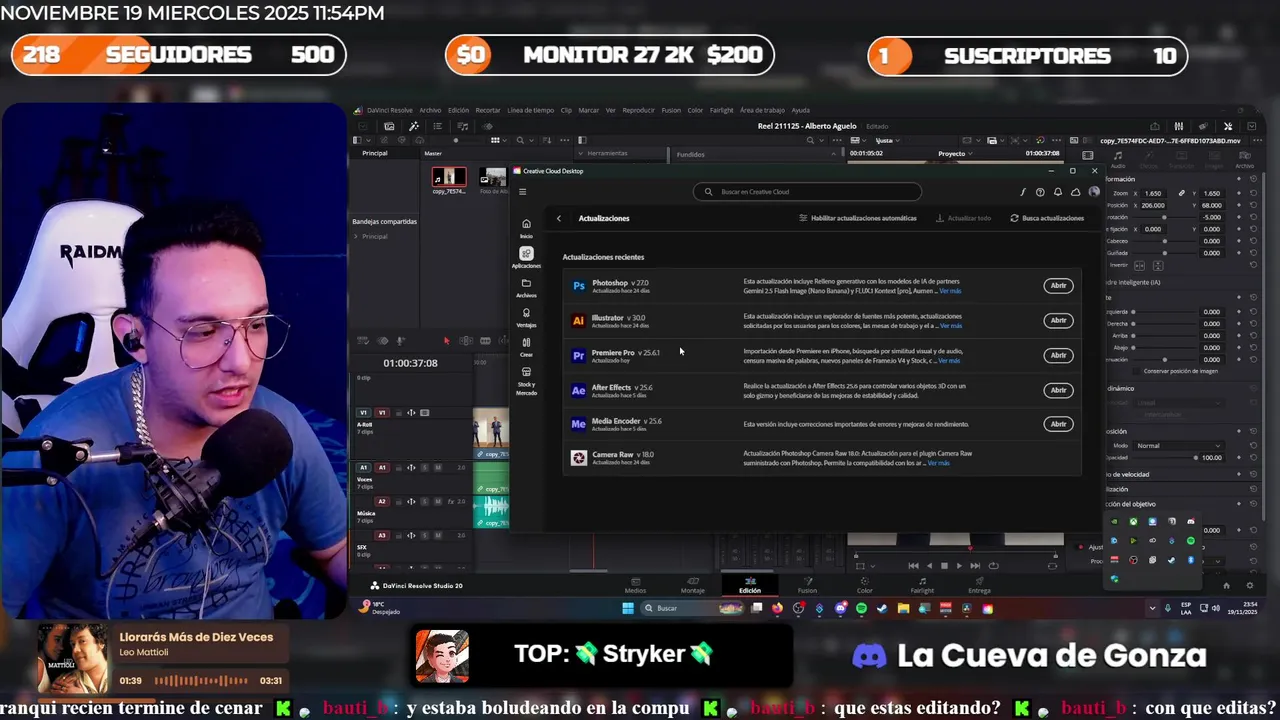Click Abrir button for Photoshop
Screen dimensions: 1280x720
[1058, 286]
